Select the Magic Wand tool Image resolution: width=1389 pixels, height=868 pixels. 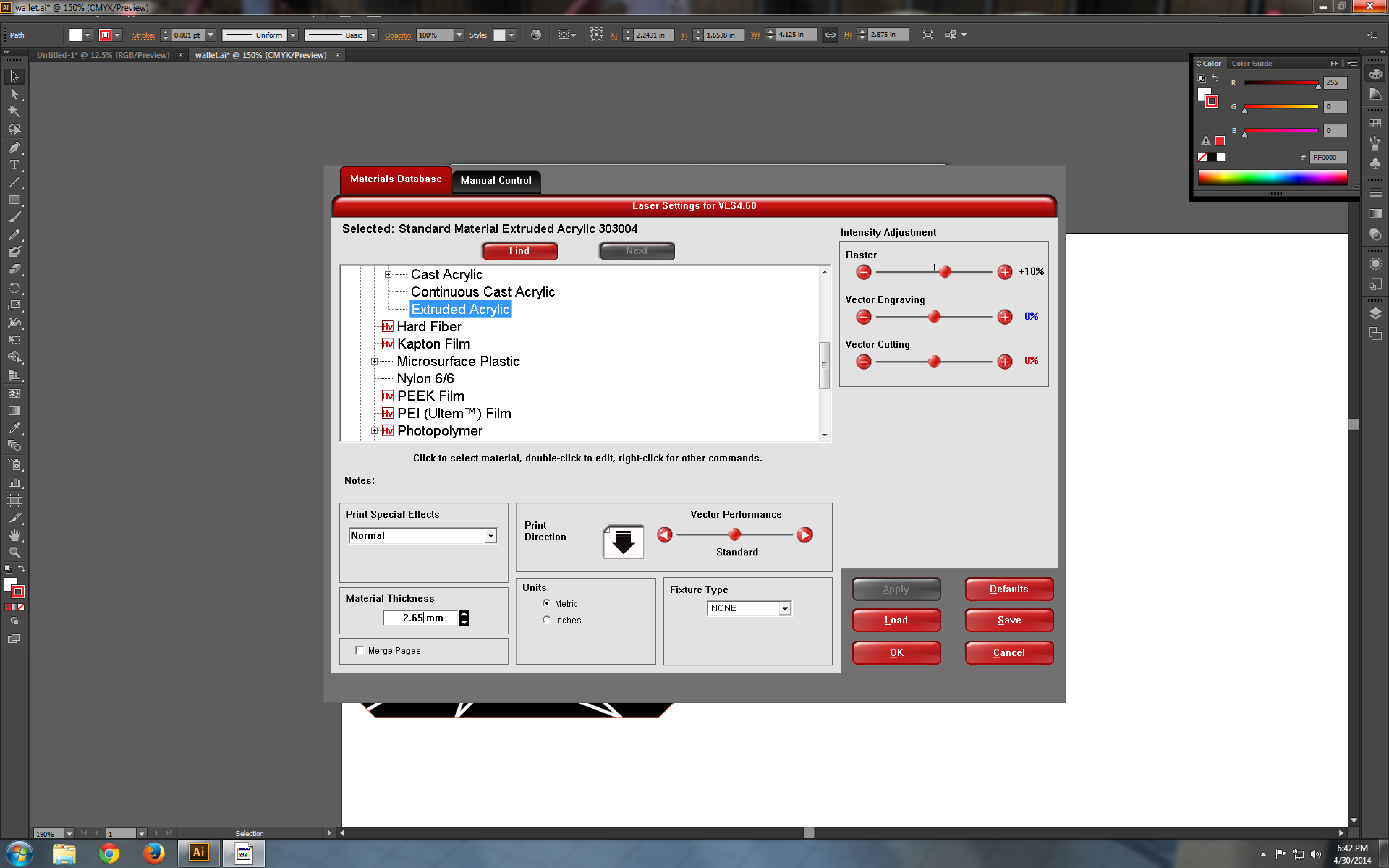[x=14, y=111]
